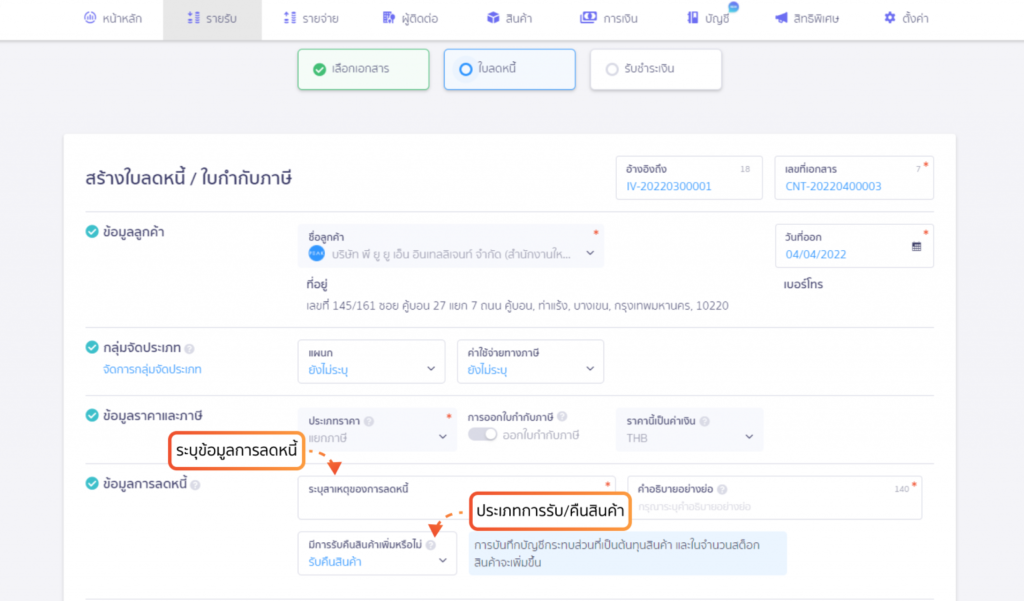Expand the แผนก dropdown
1024x601 pixels.
point(372,361)
